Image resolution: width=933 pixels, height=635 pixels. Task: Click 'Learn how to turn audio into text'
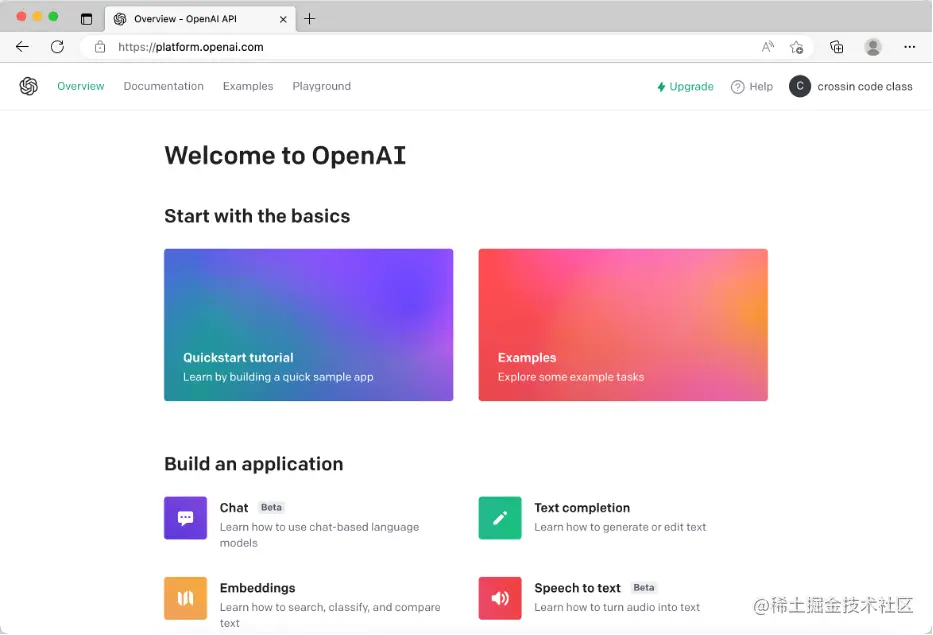617,608
